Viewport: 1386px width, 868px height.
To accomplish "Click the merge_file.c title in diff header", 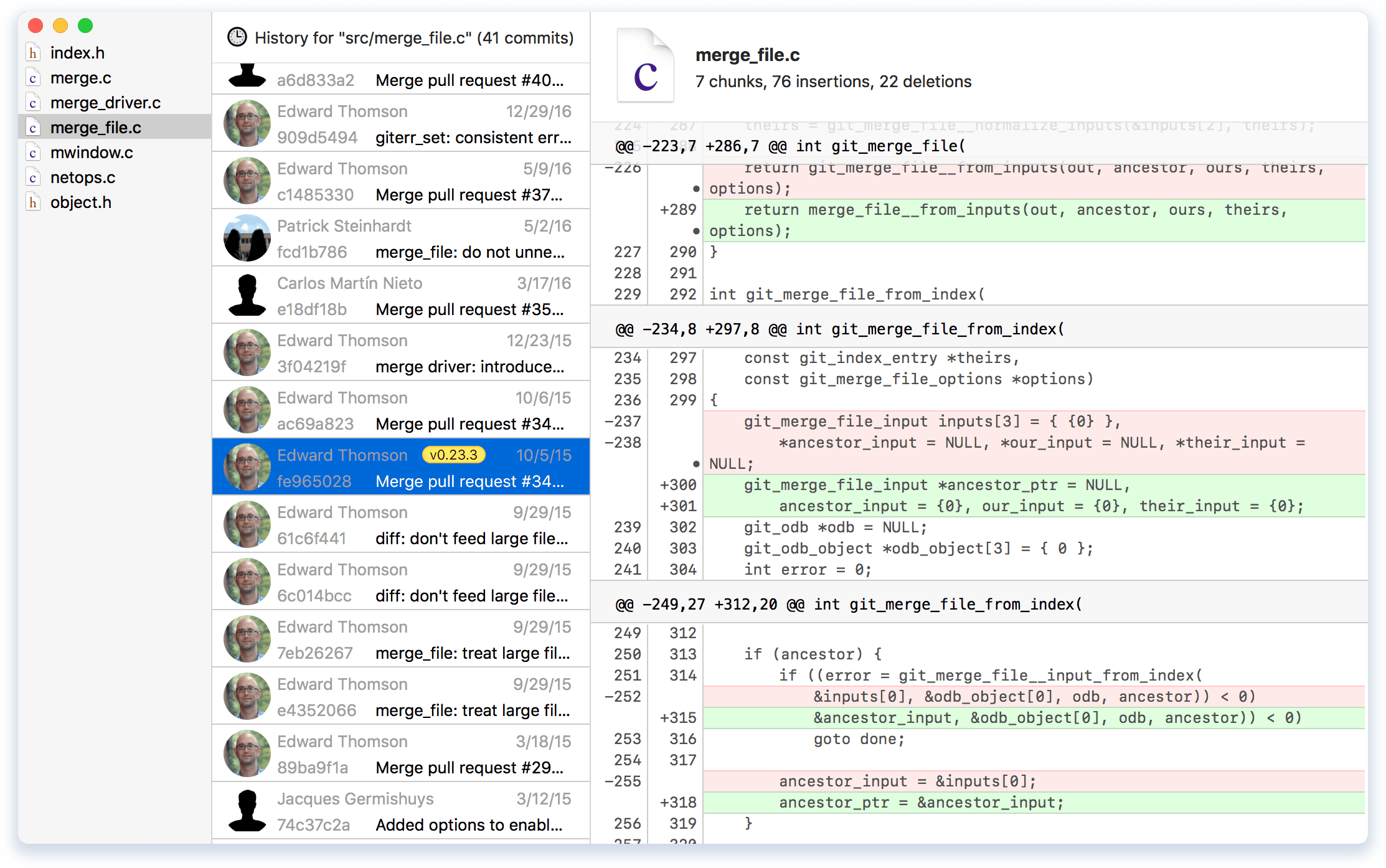I will pos(747,55).
